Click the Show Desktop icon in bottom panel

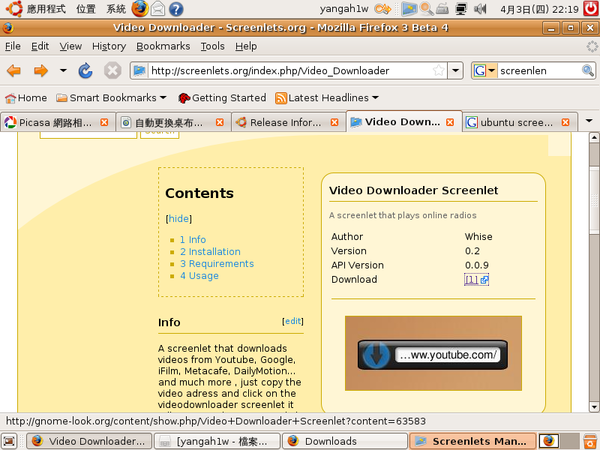click(9, 441)
